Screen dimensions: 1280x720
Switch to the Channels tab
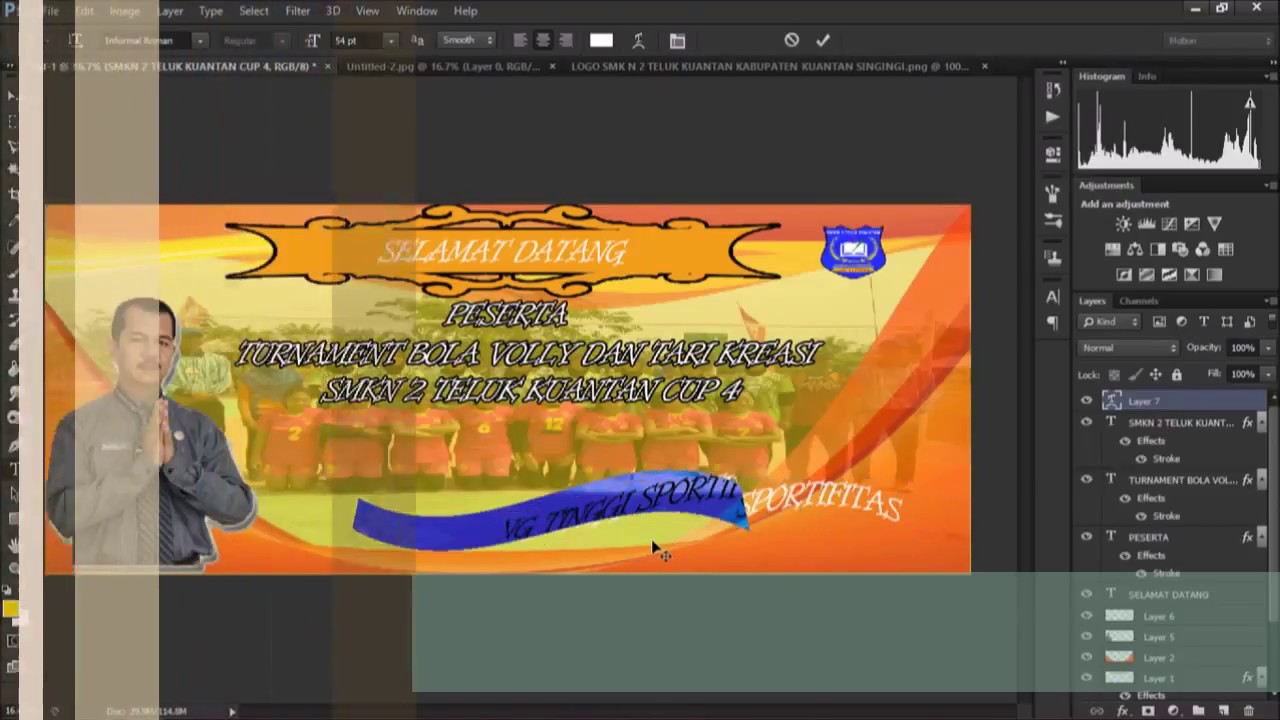pos(1138,301)
